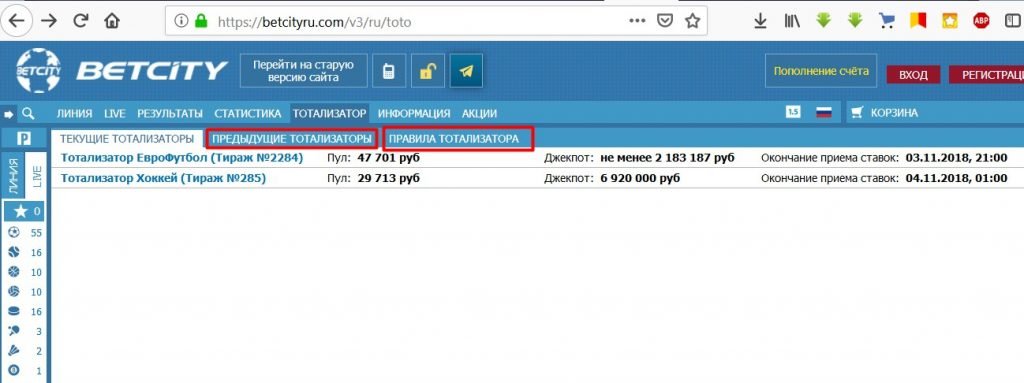Select favorites star showing 0
Image resolution: width=1024 pixels, height=383 pixels.
coord(25,211)
